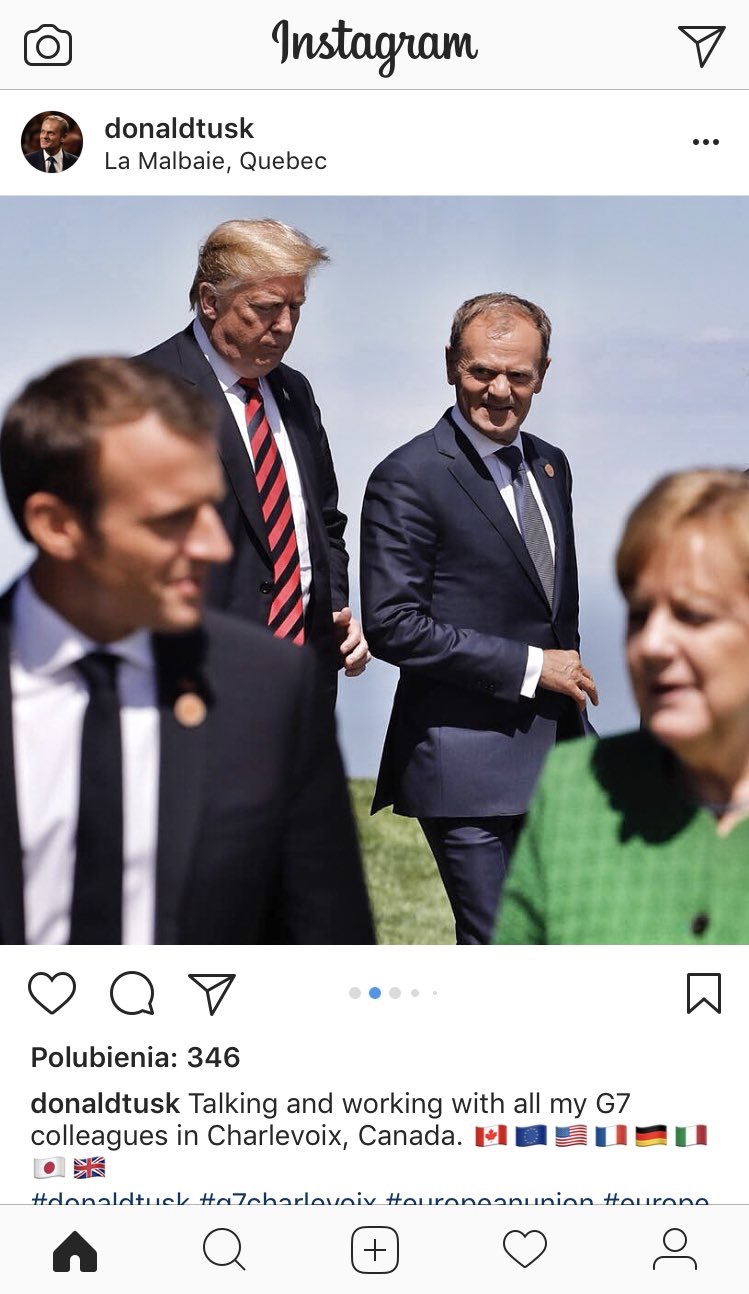Click donaldtusk username in caption

point(105,1104)
